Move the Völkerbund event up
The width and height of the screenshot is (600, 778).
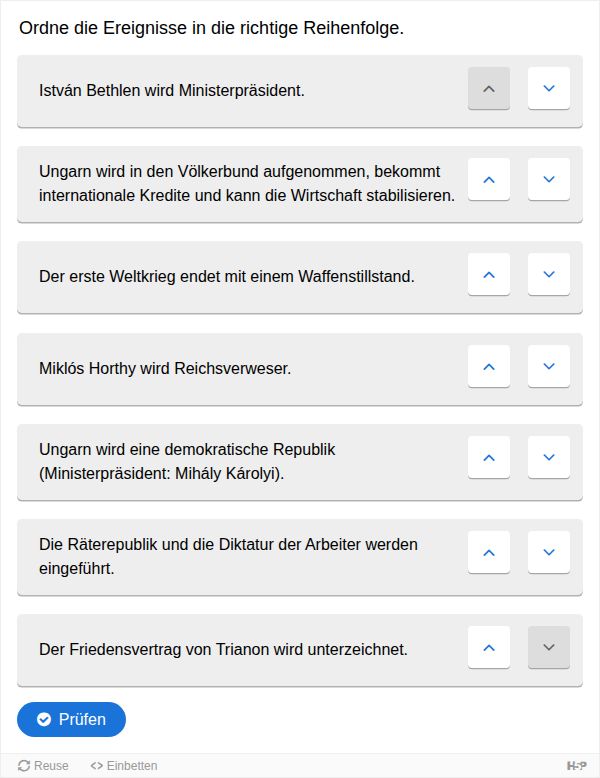(x=489, y=180)
